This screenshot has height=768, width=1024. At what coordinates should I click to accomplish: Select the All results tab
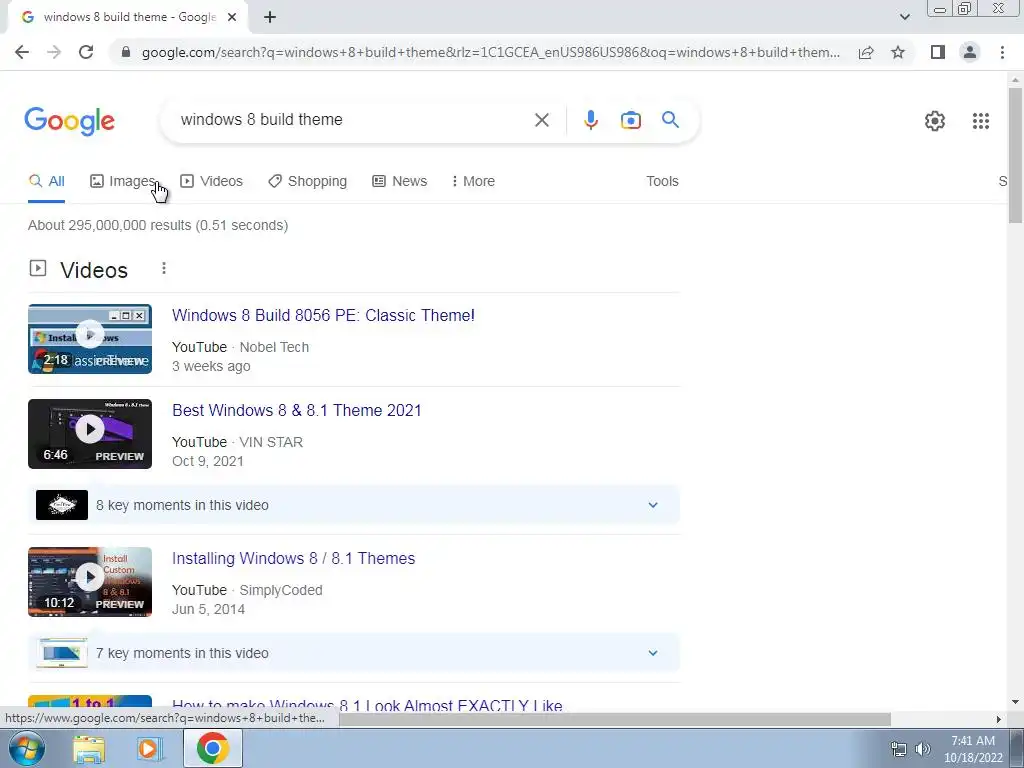(x=46, y=182)
